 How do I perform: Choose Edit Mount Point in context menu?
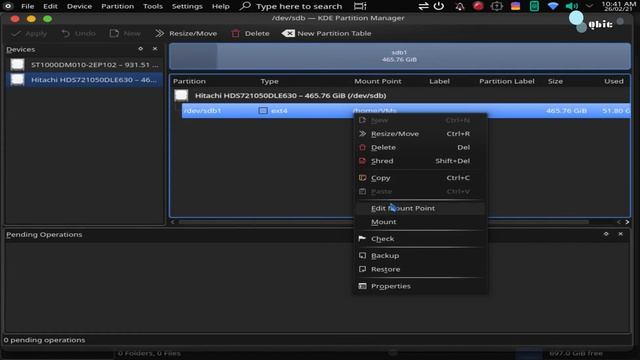pos(420,208)
